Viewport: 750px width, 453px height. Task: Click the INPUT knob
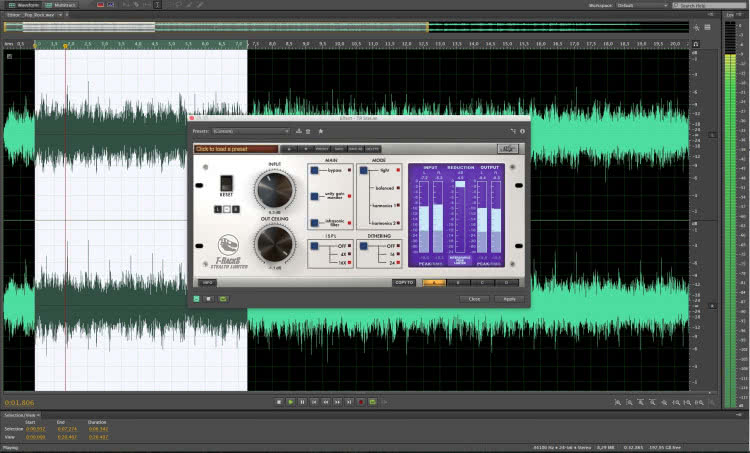click(x=275, y=189)
